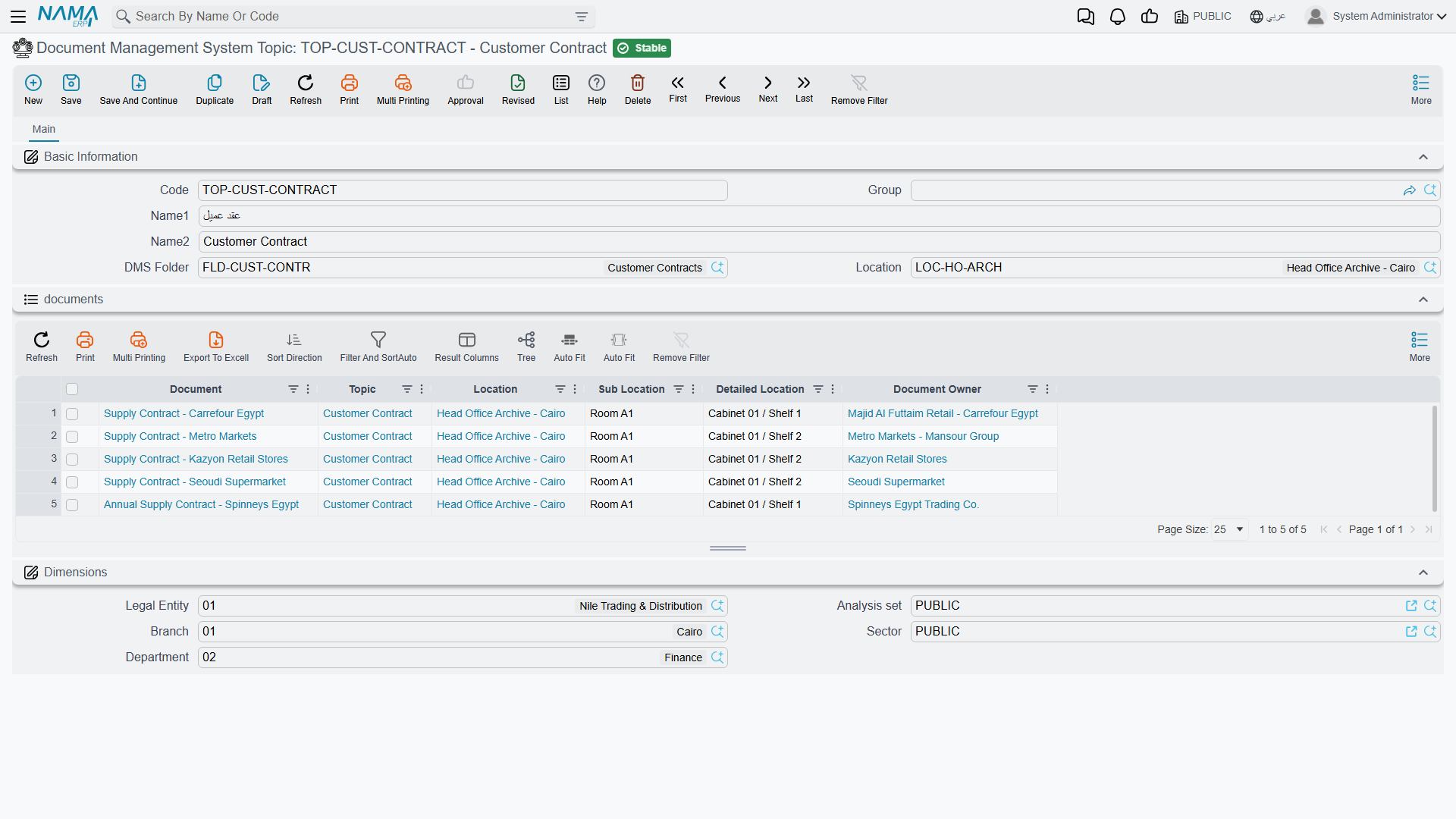Open Multi Printing in top toolbar
Image resolution: width=1456 pixels, height=819 pixels.
(x=403, y=89)
